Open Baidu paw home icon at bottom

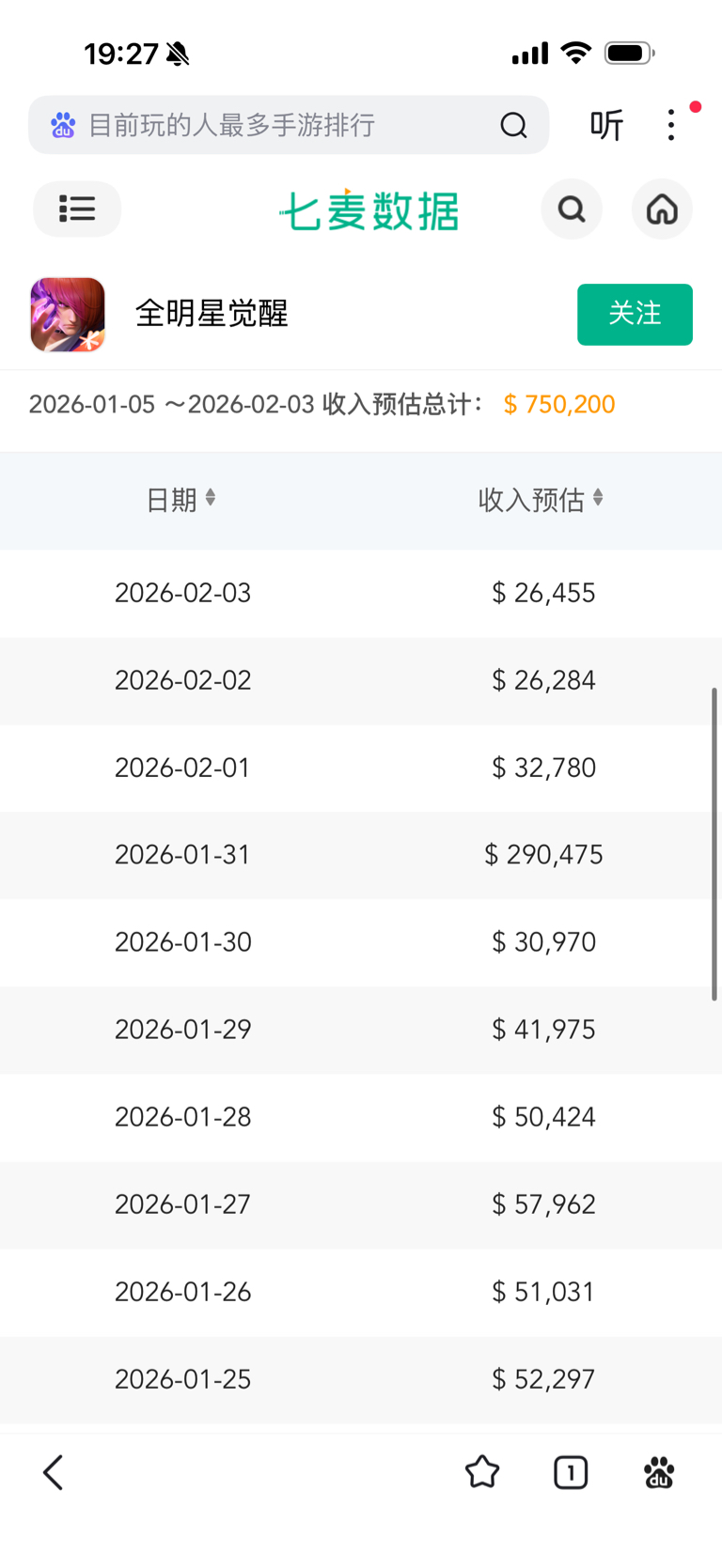[659, 1472]
